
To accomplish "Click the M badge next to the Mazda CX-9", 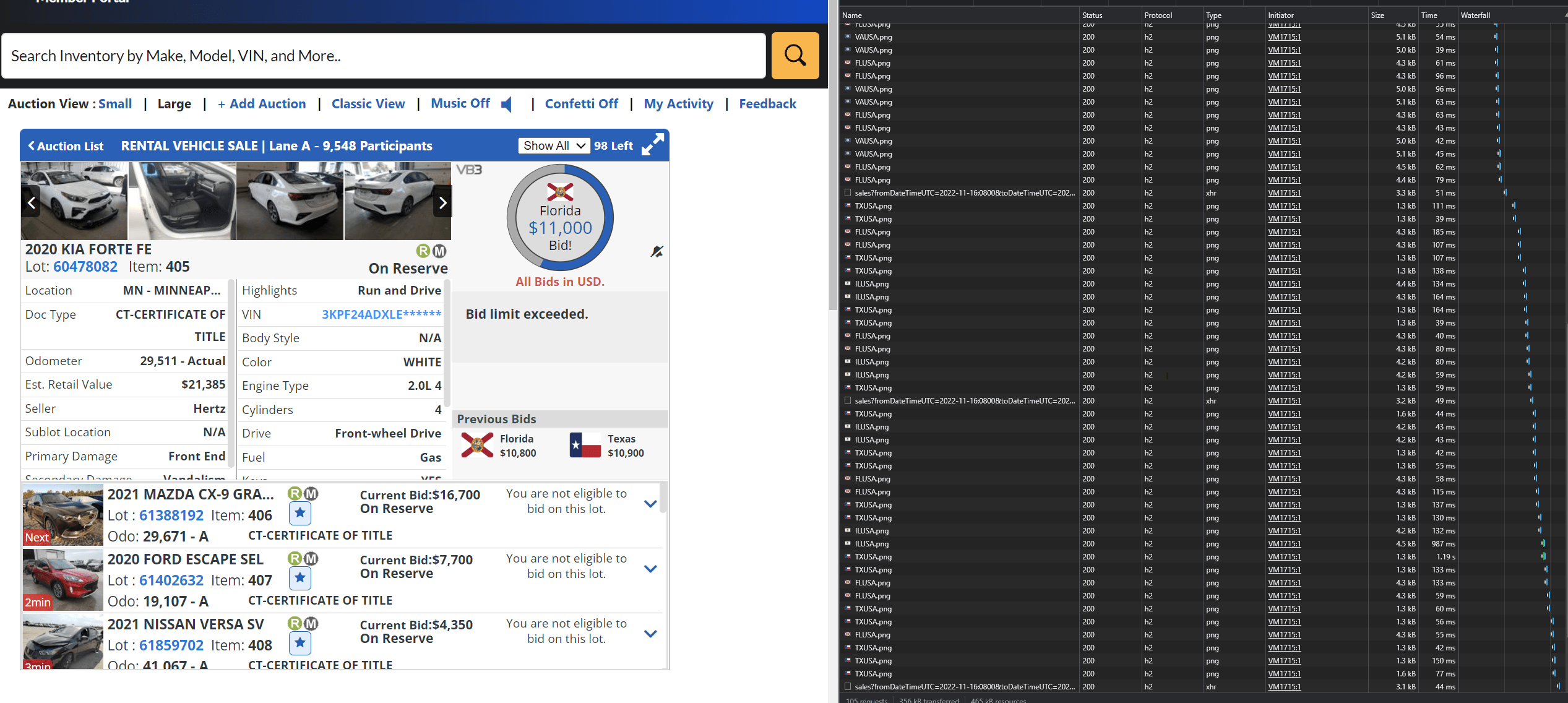I will [x=312, y=494].
